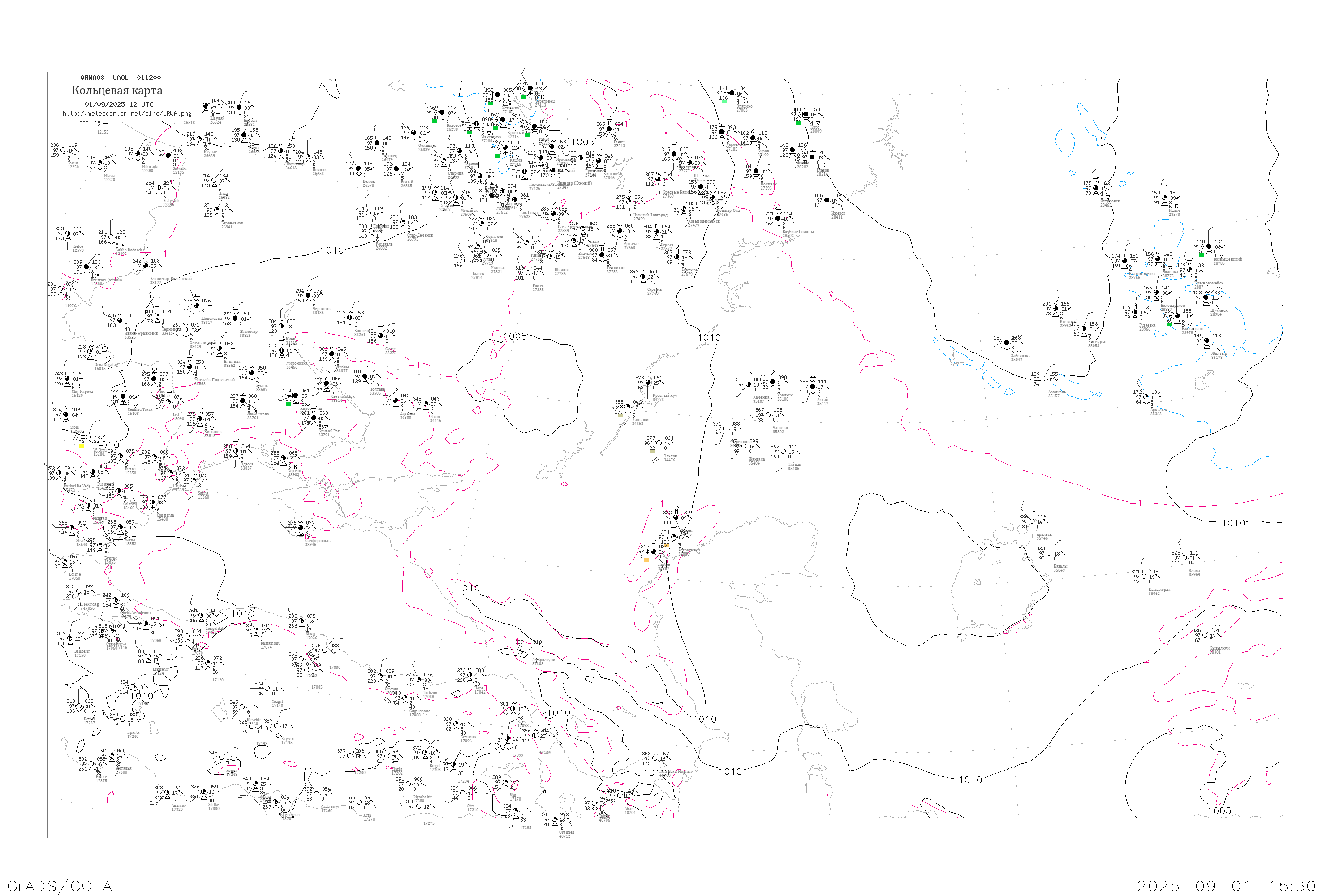Click the QRWA98 UAOL 011200 header code
Screen dimensions: 1344x896
[121, 78]
